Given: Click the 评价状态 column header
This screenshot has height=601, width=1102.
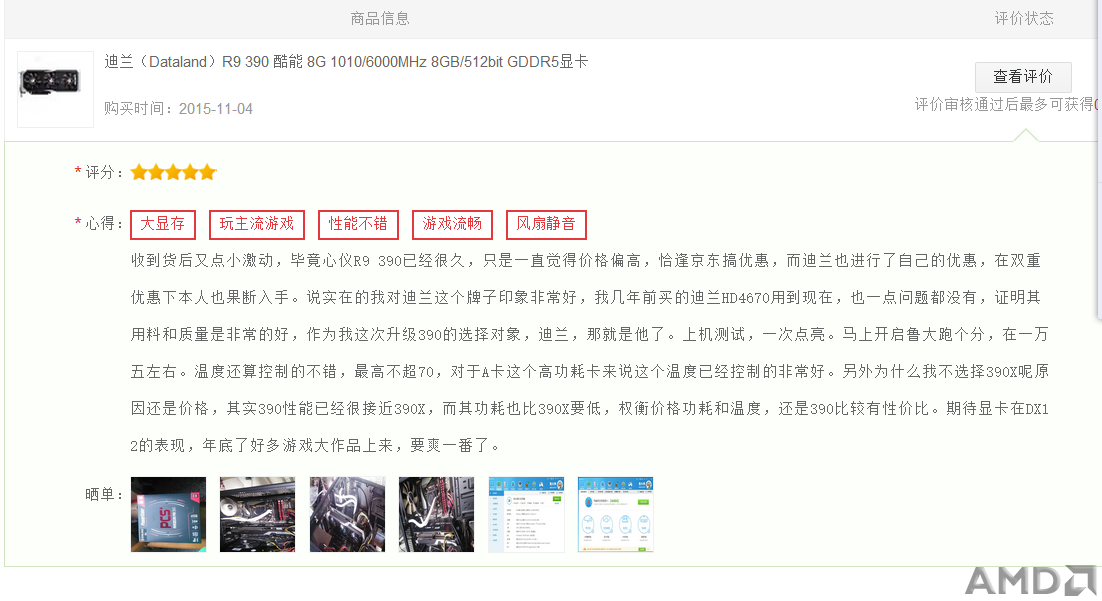Looking at the screenshot, I should (x=1024, y=19).
